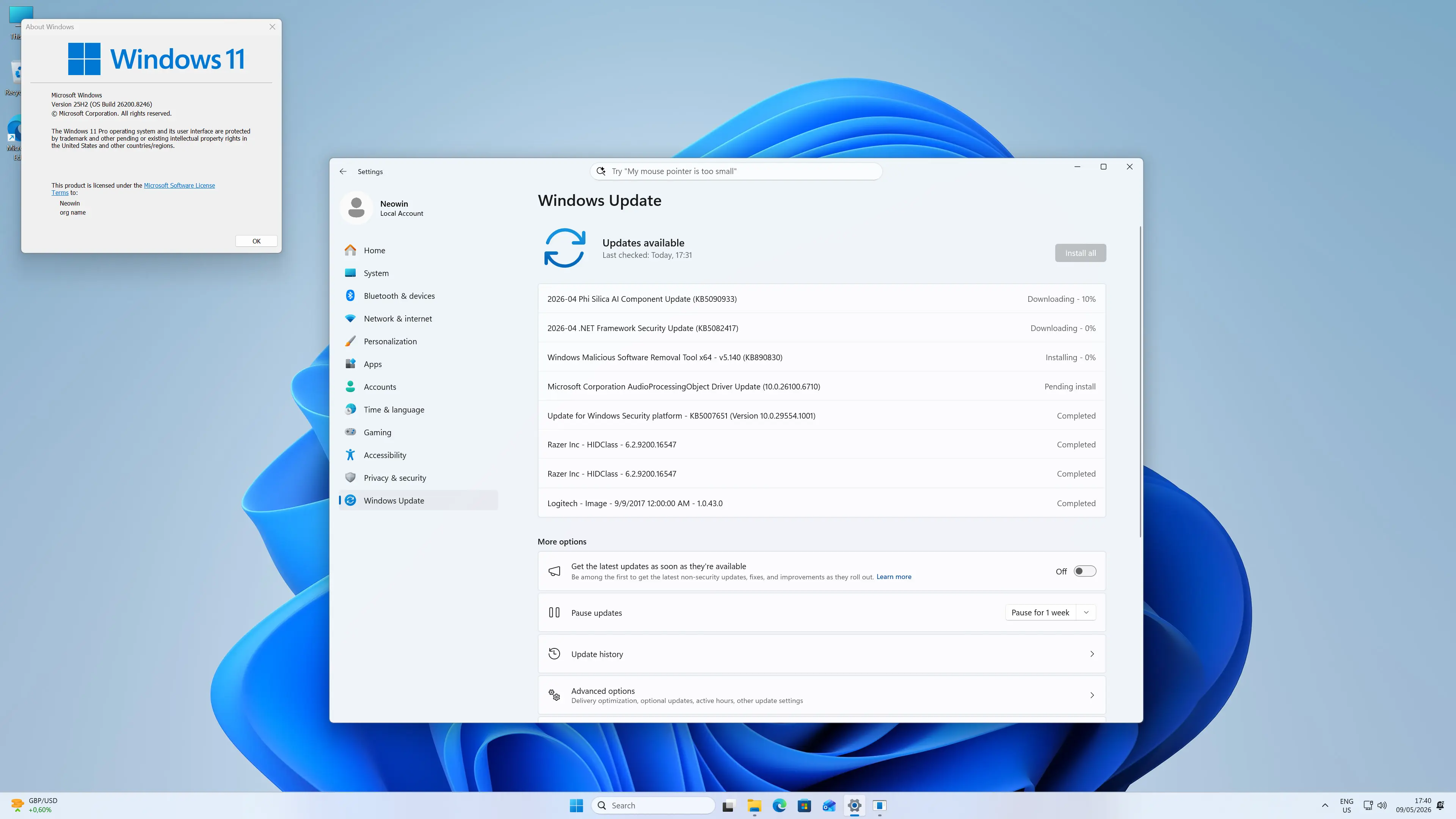Select Privacy & security in navigation

[418, 478]
